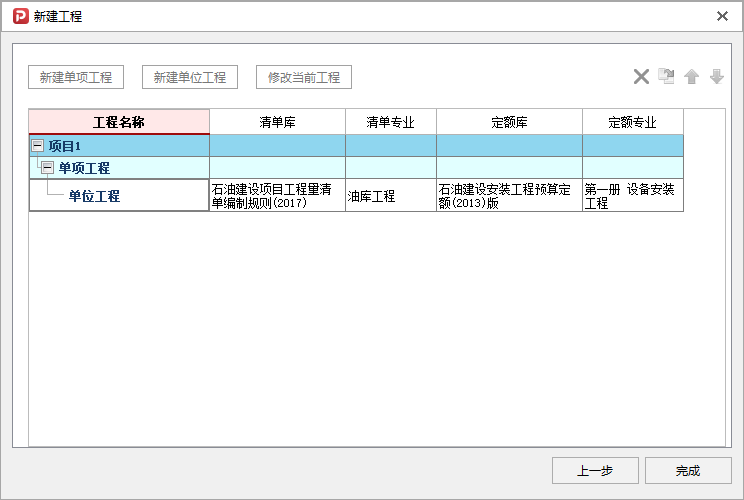The width and height of the screenshot is (744, 500).
Task: Click the copy project icon
Action: (666, 77)
